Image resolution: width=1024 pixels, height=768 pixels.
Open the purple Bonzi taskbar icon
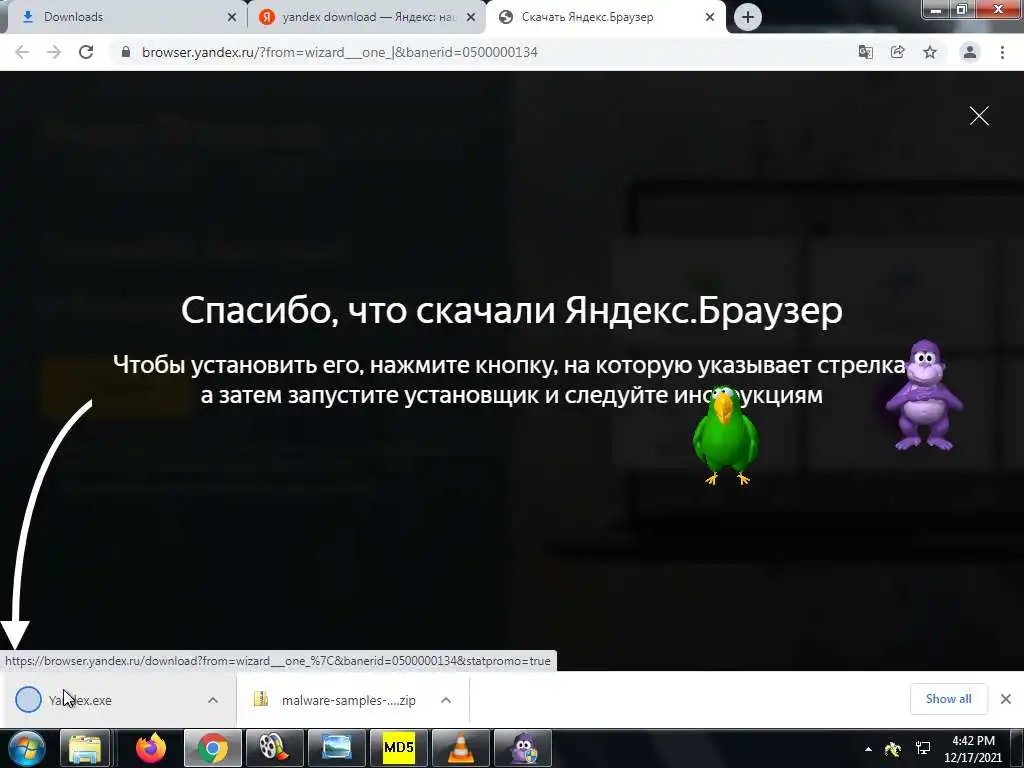click(522, 748)
